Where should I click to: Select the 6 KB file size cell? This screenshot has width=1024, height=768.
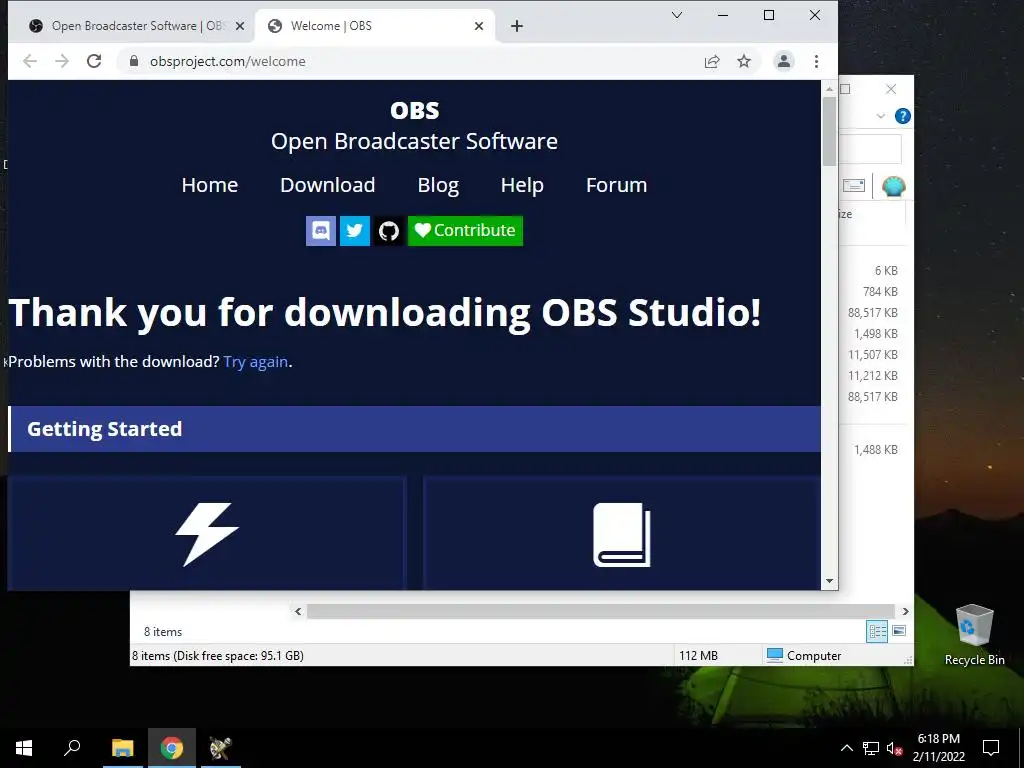886,270
